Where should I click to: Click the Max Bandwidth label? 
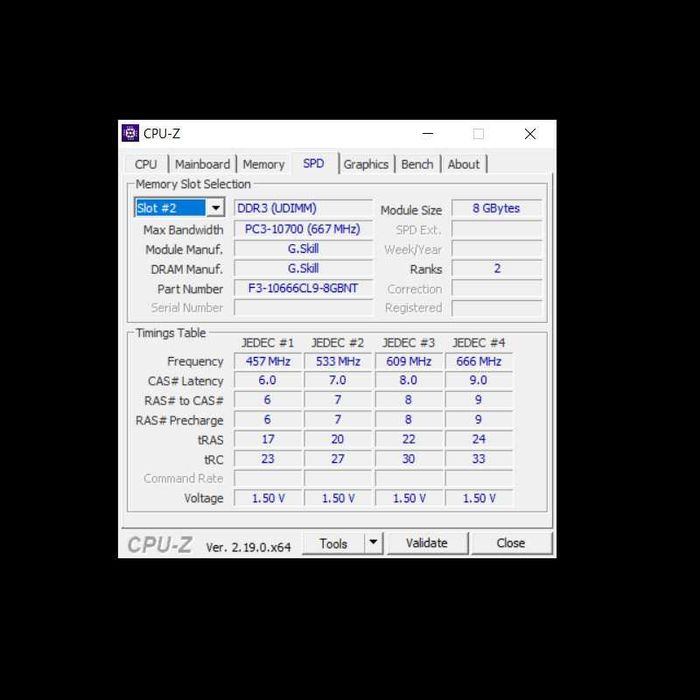tap(183, 230)
